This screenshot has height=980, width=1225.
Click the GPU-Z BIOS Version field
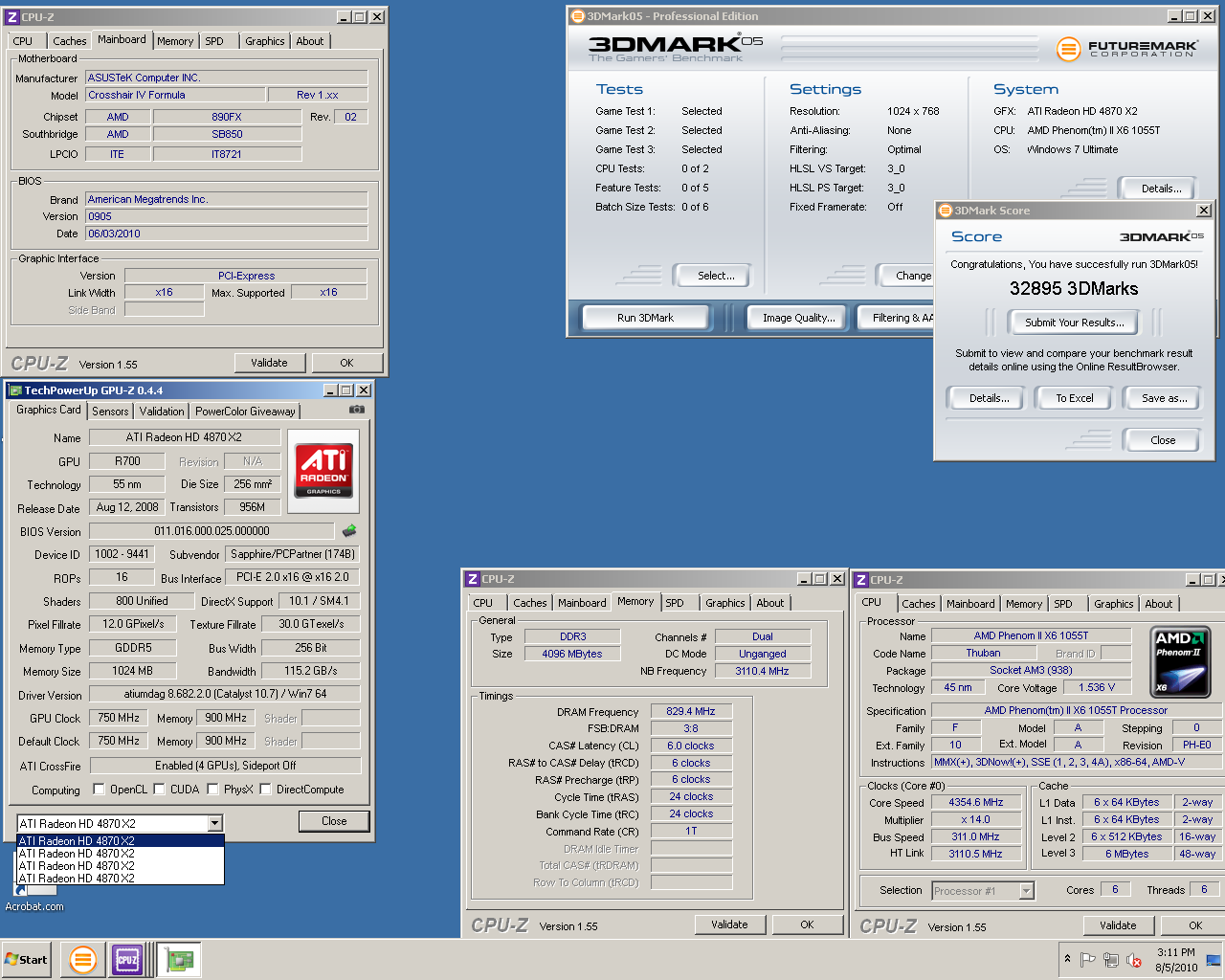[x=212, y=531]
